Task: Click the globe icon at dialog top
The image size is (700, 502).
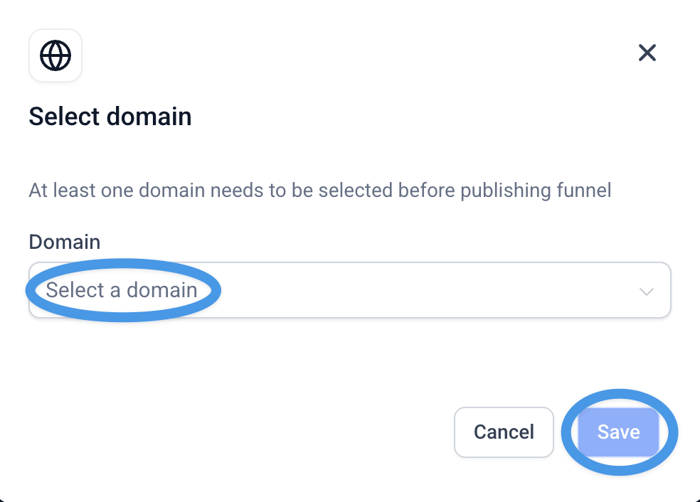Action: [x=55, y=55]
